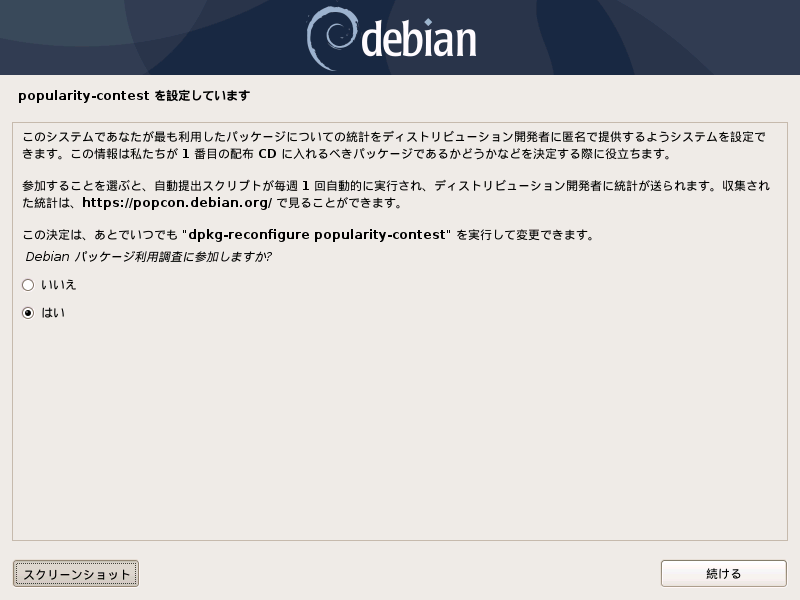
Task: Click the https://popcon.debian.org/ URL text
Action: (177, 203)
